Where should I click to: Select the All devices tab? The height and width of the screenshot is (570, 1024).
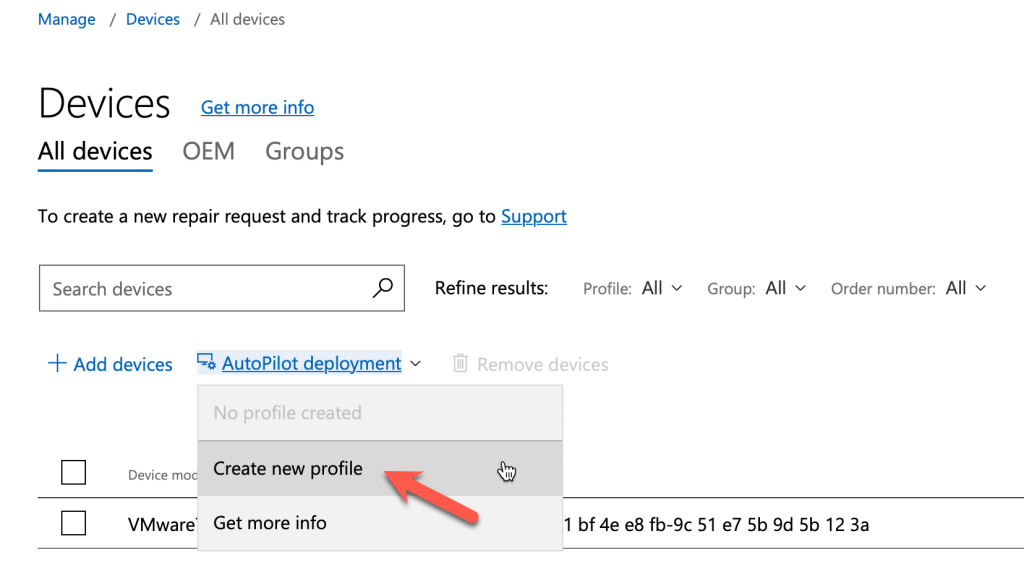(x=95, y=152)
